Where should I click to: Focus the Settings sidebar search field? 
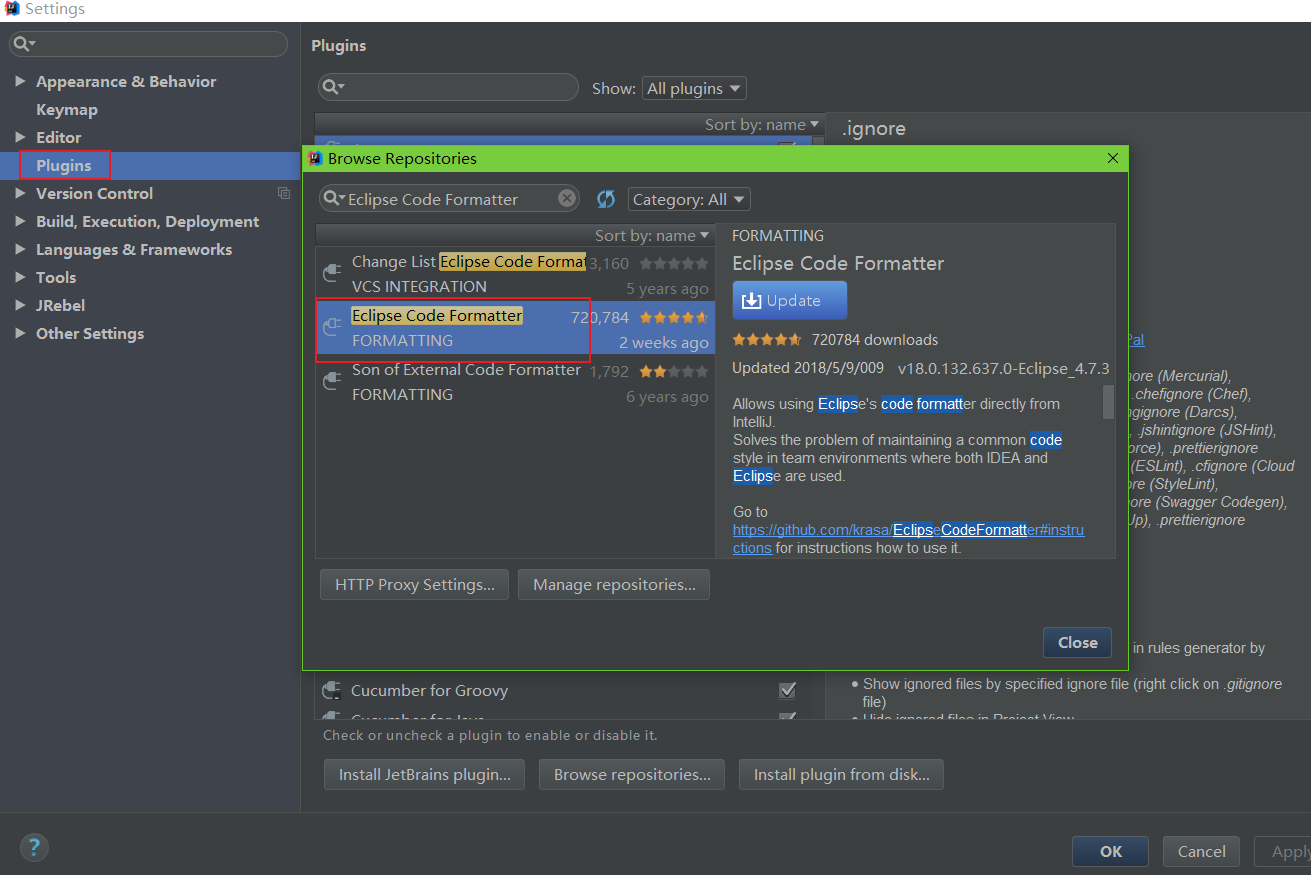click(x=148, y=44)
